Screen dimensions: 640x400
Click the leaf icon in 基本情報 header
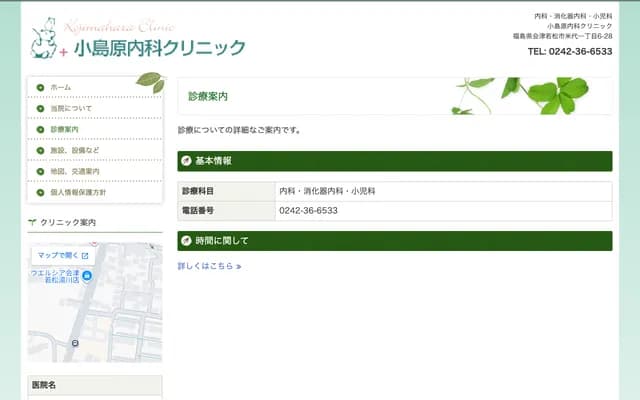pyautogui.click(x=186, y=161)
